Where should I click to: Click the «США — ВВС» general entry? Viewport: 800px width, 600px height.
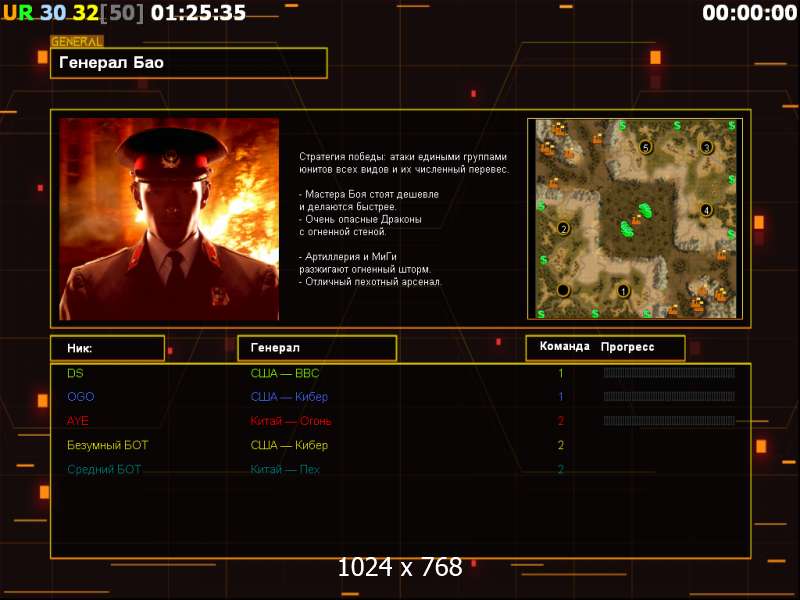(x=285, y=373)
